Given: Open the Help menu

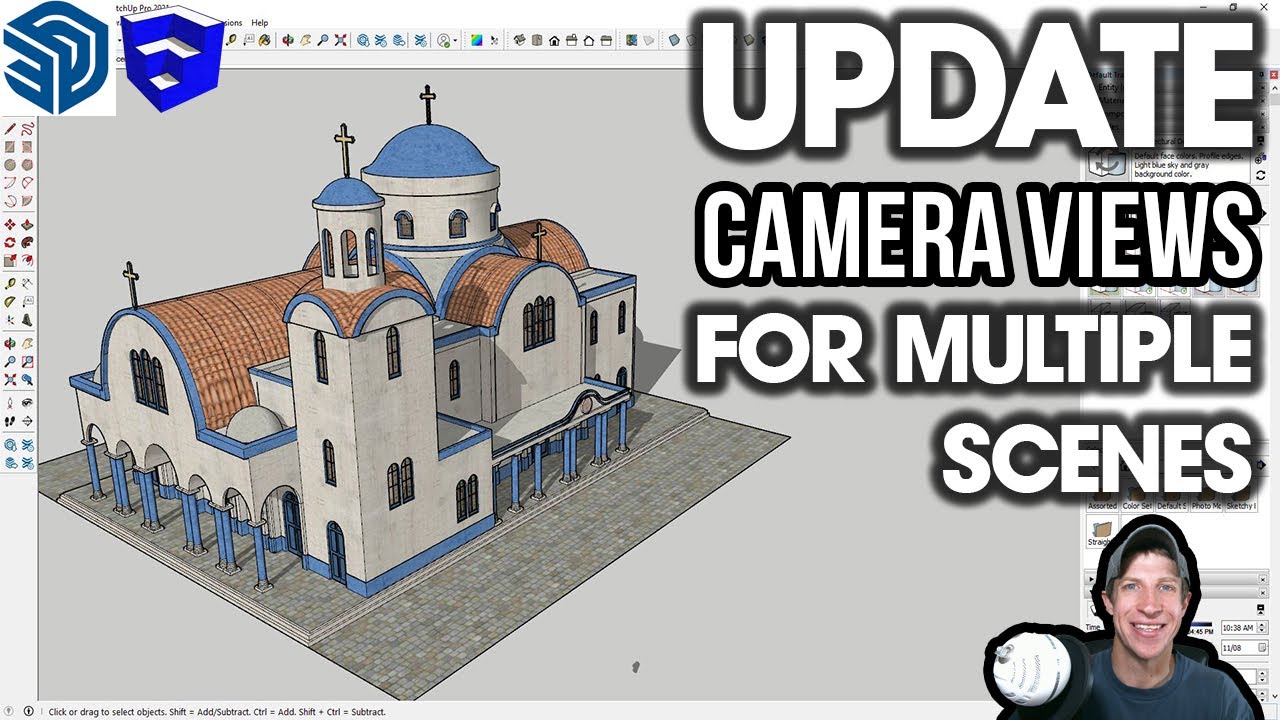Looking at the screenshot, I should 259,22.
